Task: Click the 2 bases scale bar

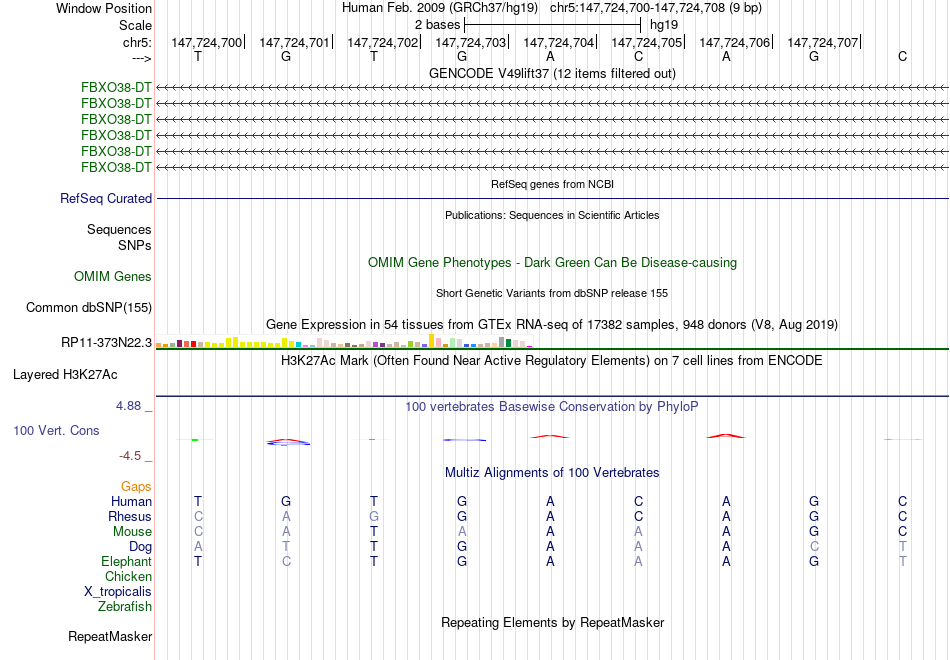Action: (553, 25)
